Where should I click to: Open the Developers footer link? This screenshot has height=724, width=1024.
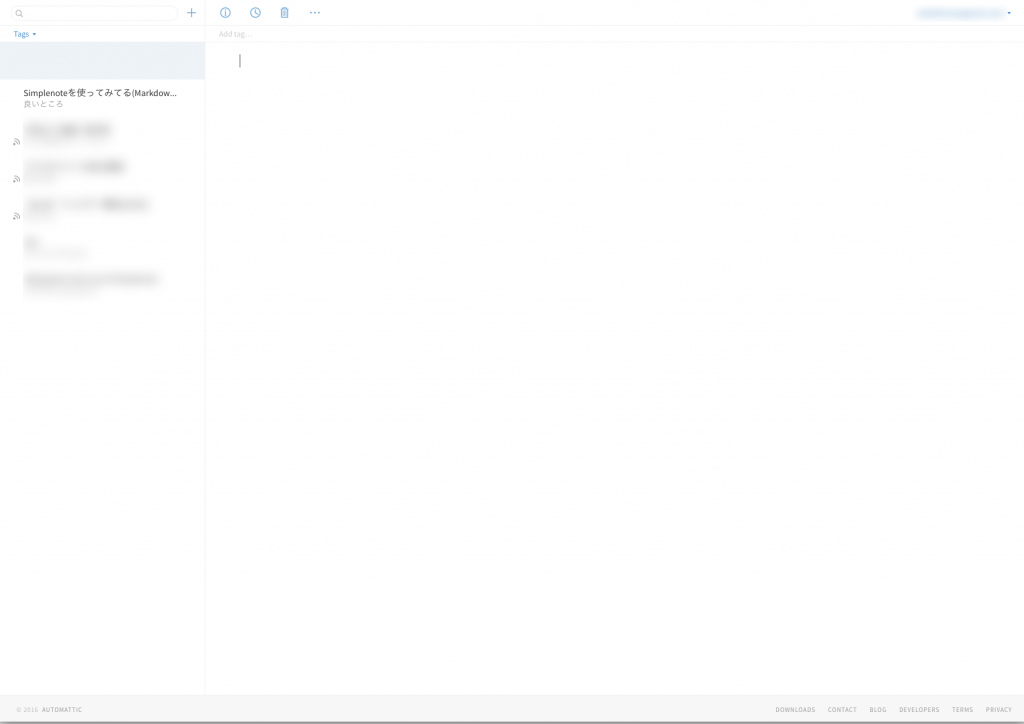coord(919,710)
